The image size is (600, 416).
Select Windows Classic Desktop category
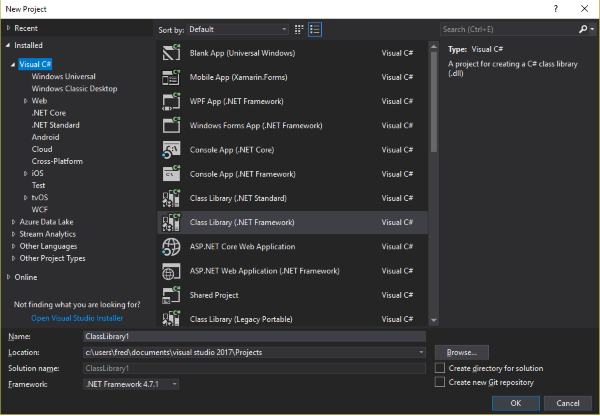point(74,88)
